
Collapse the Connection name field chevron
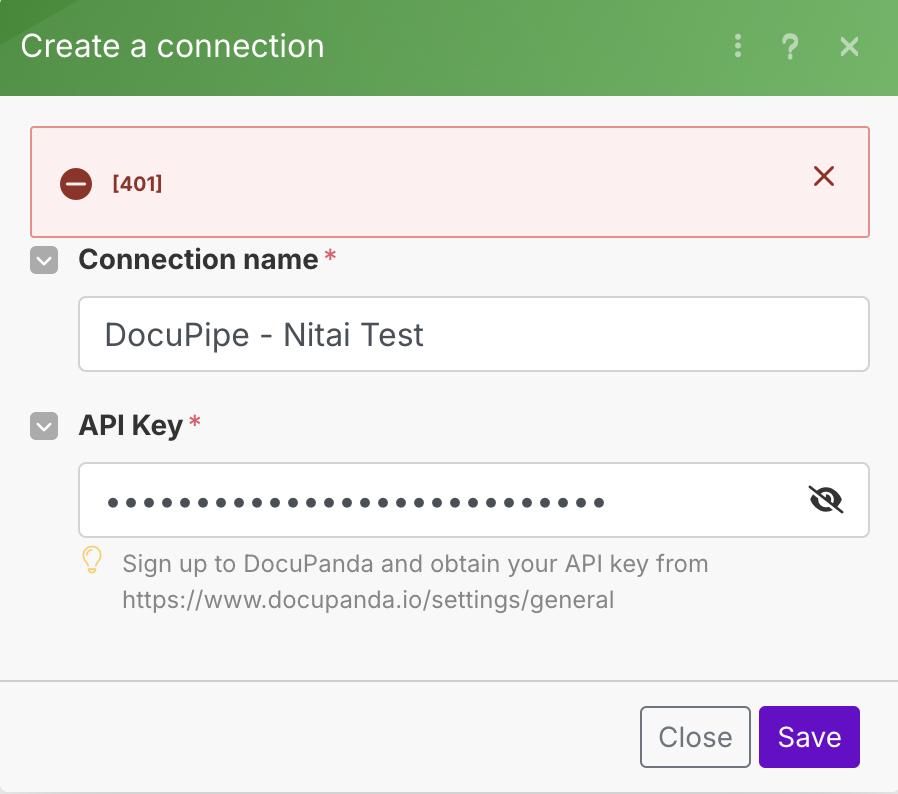[44, 260]
